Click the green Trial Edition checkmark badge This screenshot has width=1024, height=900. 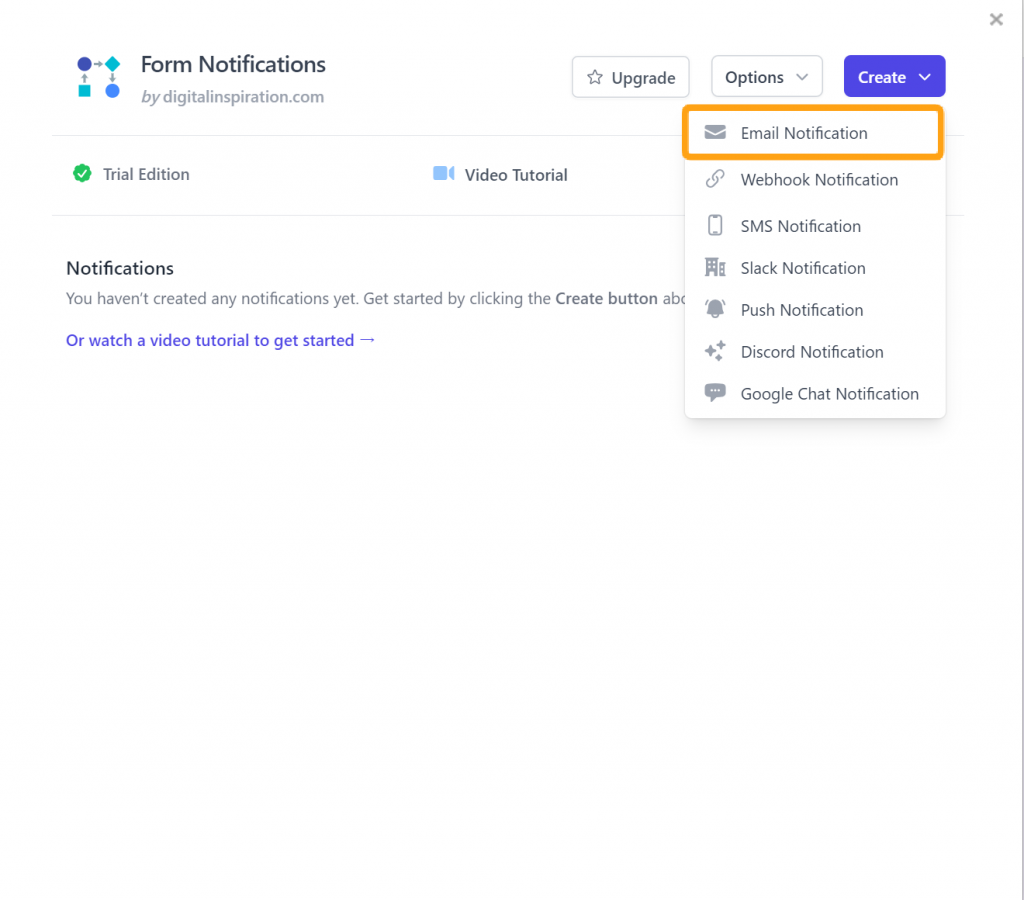coord(82,174)
